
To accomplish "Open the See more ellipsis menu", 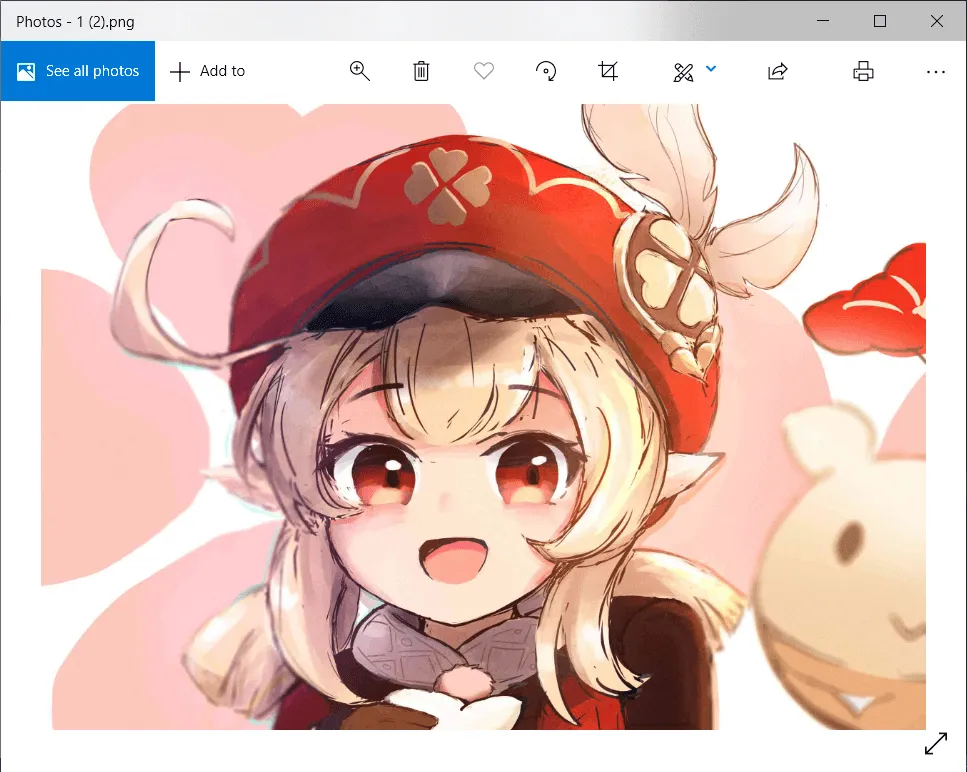I will point(936,71).
